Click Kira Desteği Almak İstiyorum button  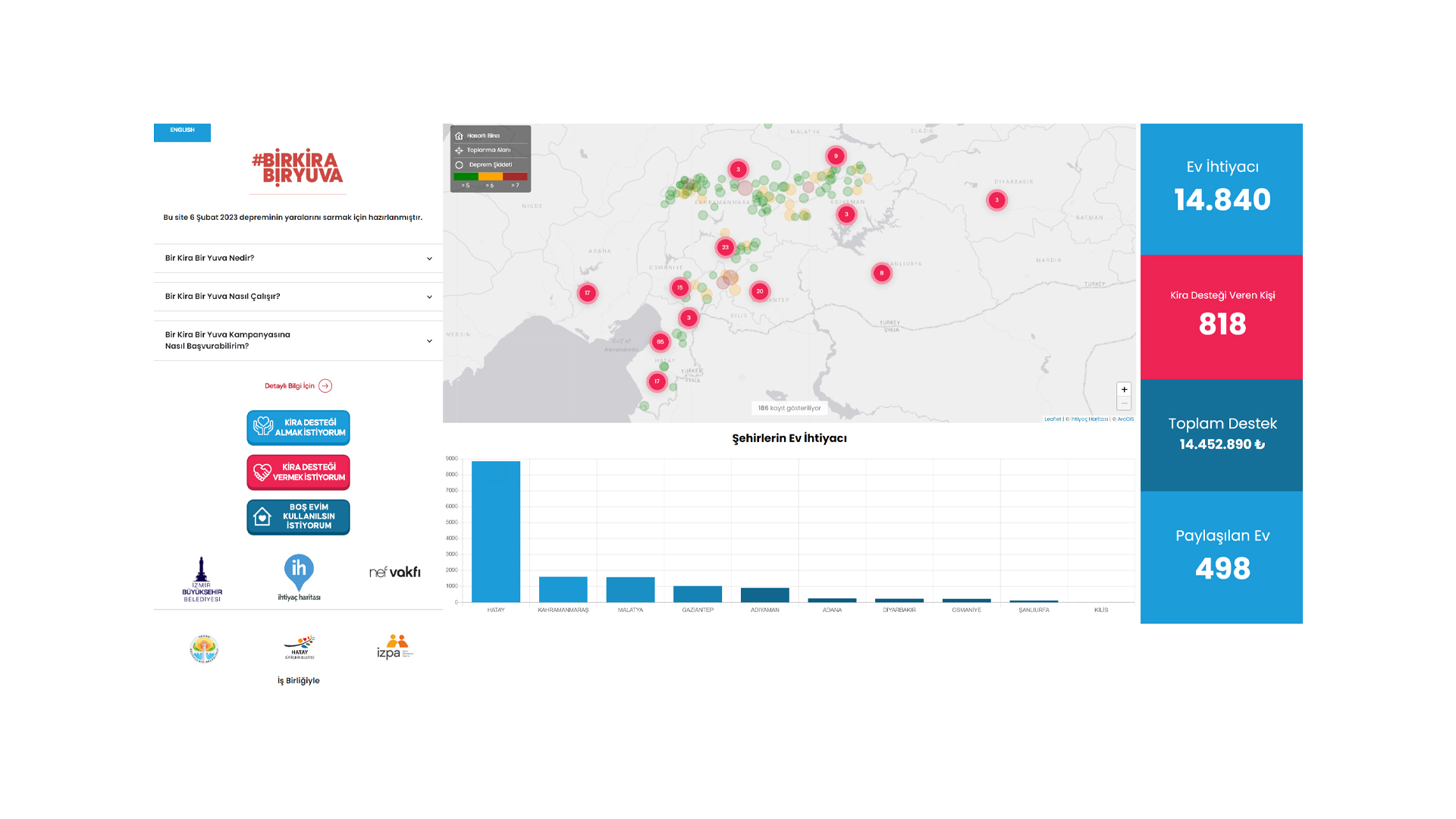298,428
